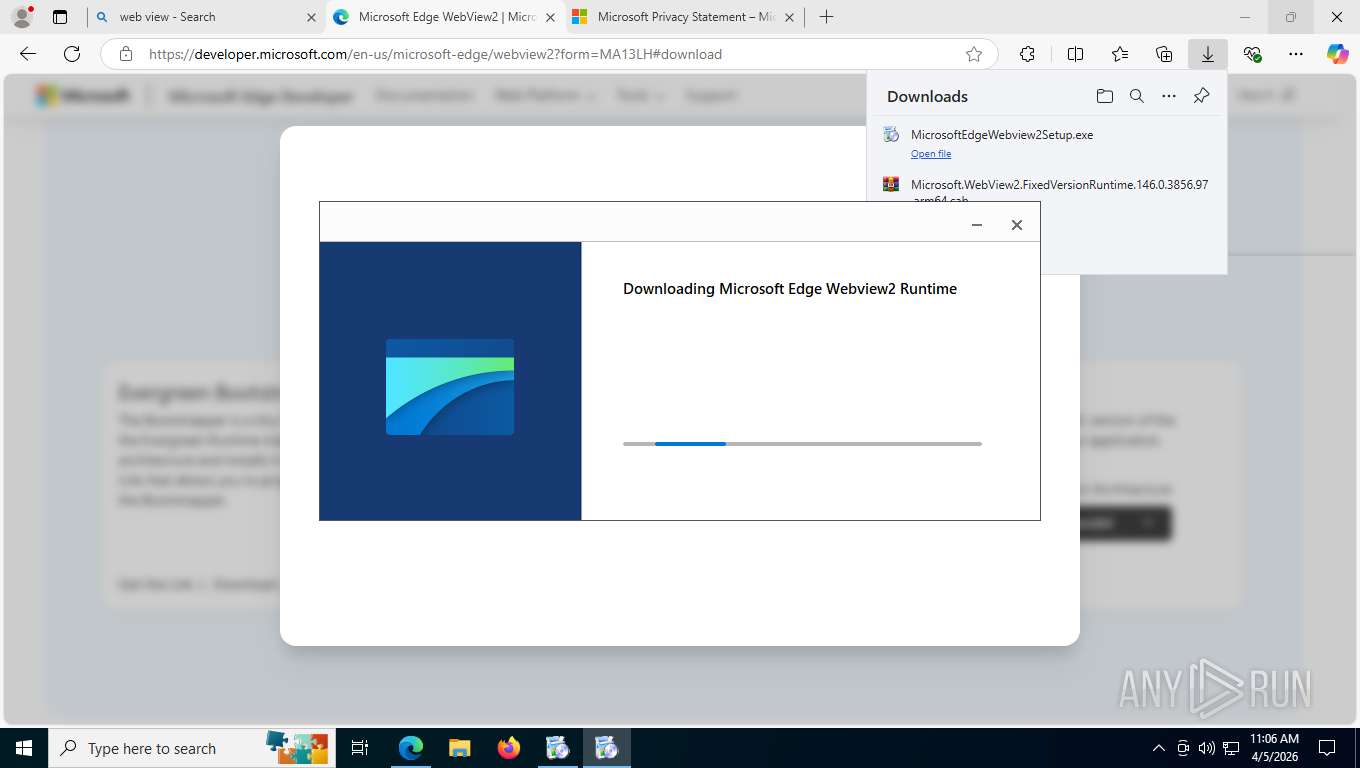Open the volume control in system tray

1206,748
